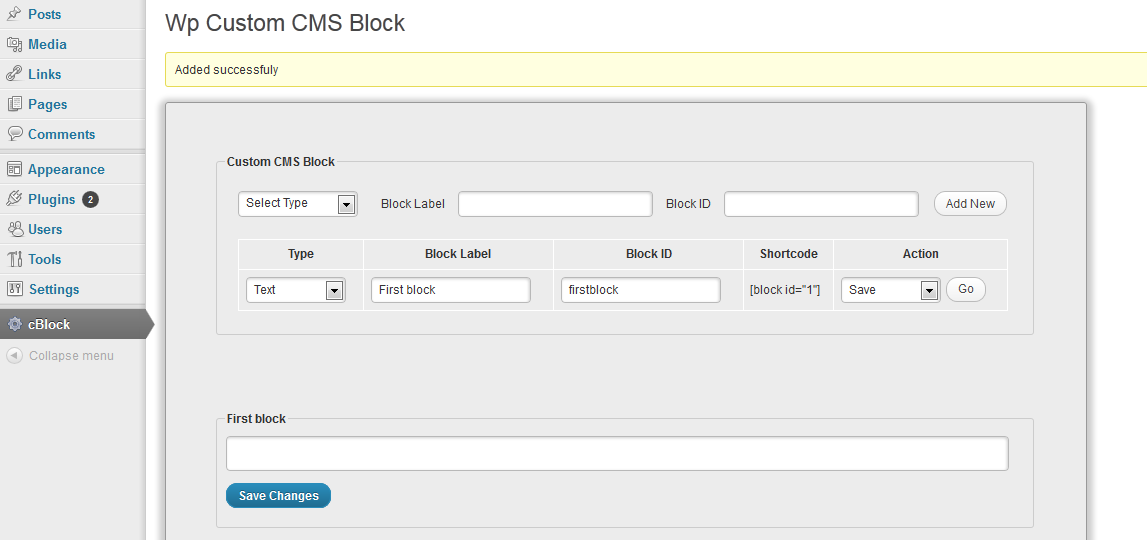This screenshot has height=540, width=1147.
Task: Click the Add New button
Action: click(x=970, y=203)
